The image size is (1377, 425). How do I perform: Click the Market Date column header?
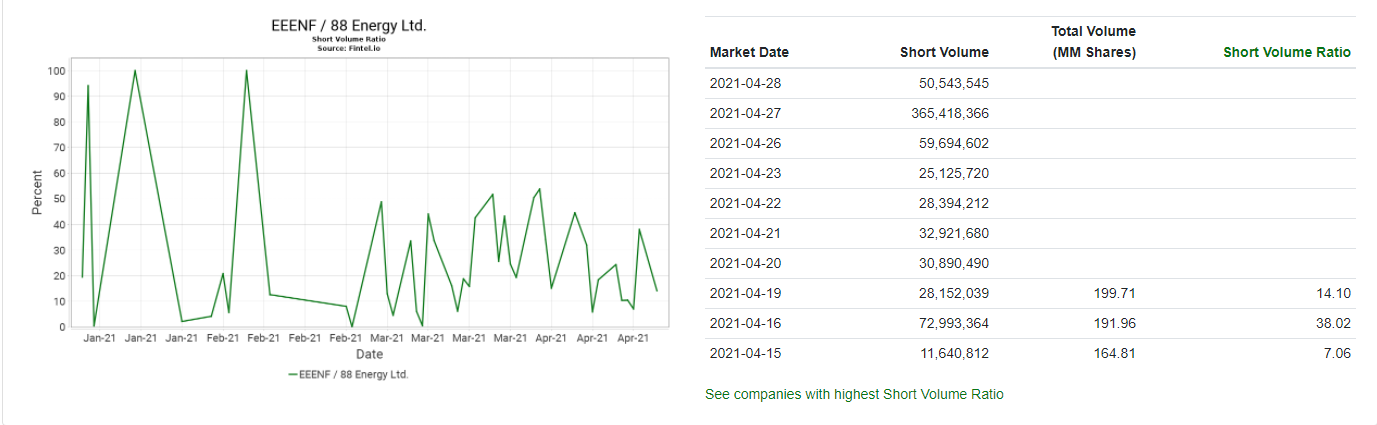tap(749, 52)
